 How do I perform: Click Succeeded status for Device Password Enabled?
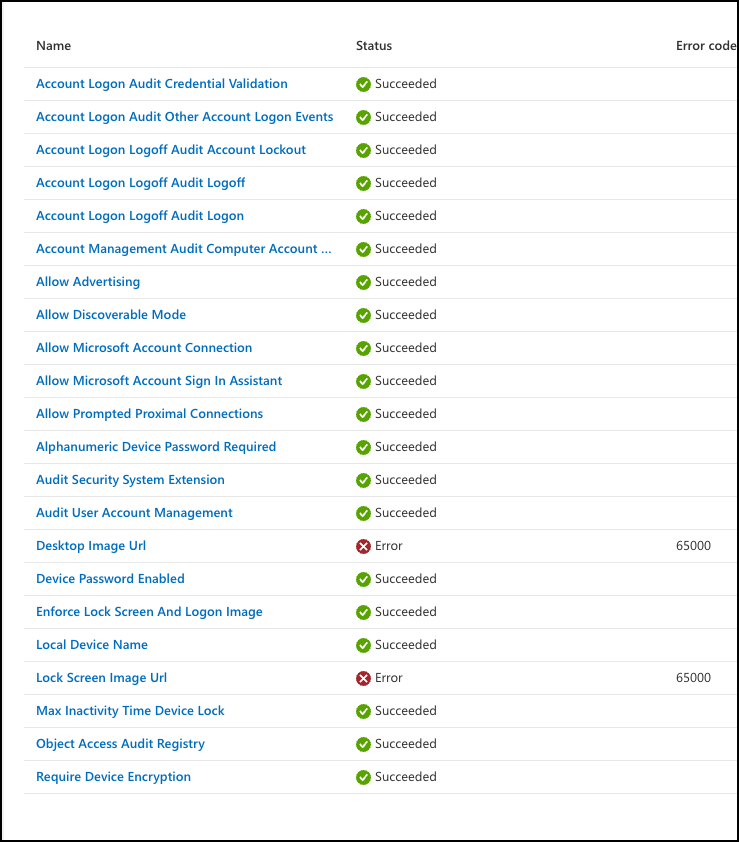[x=405, y=579]
